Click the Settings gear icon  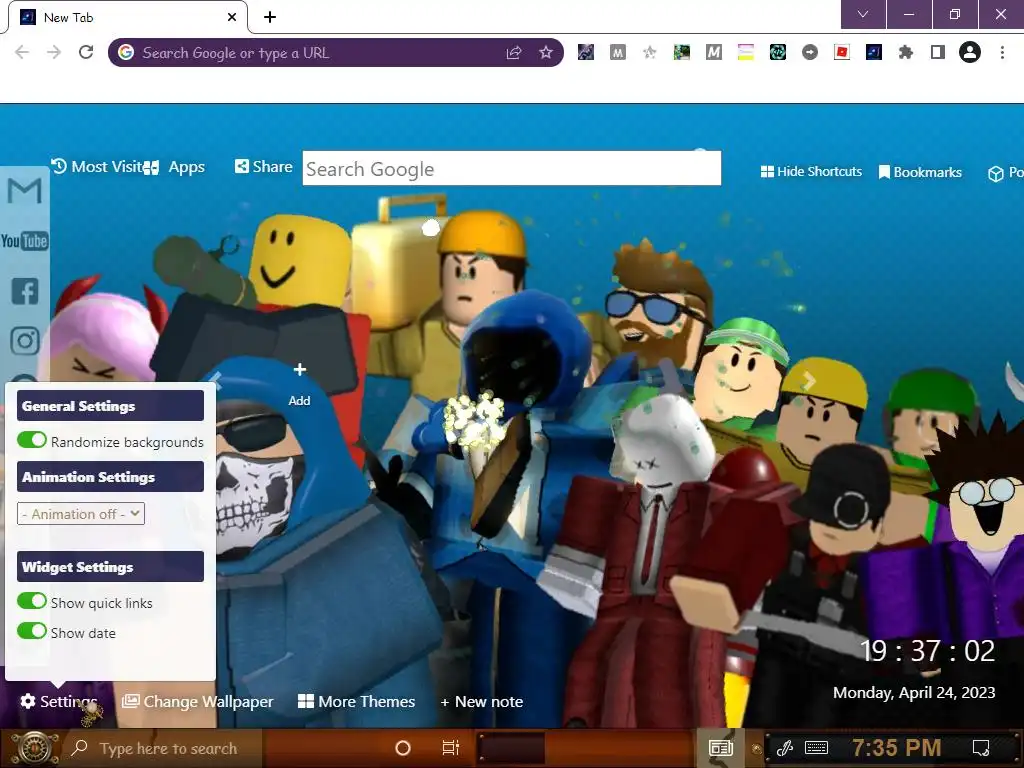(x=27, y=701)
